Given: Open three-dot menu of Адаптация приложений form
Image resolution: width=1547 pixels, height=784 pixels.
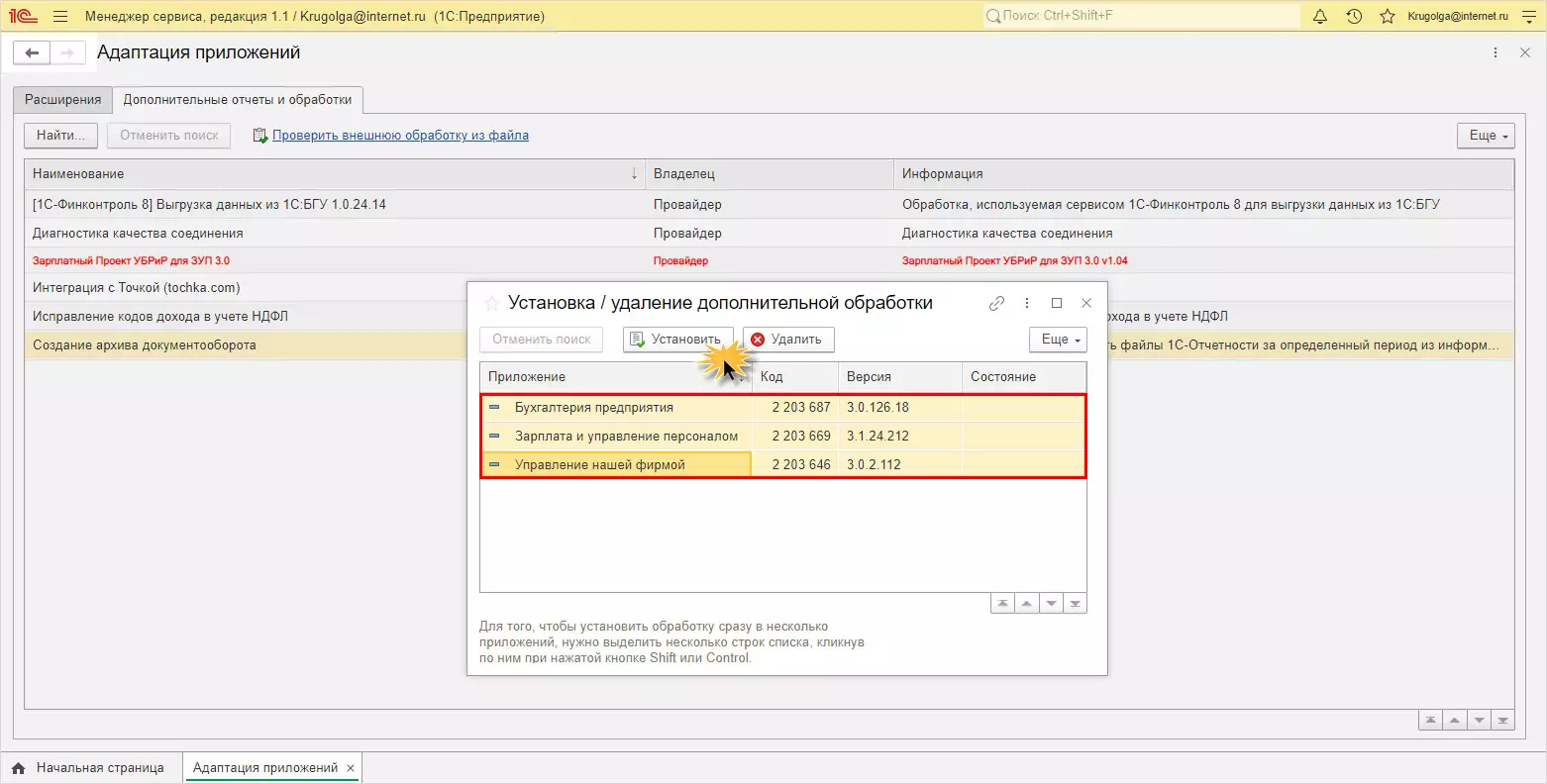Looking at the screenshot, I should click(1495, 53).
